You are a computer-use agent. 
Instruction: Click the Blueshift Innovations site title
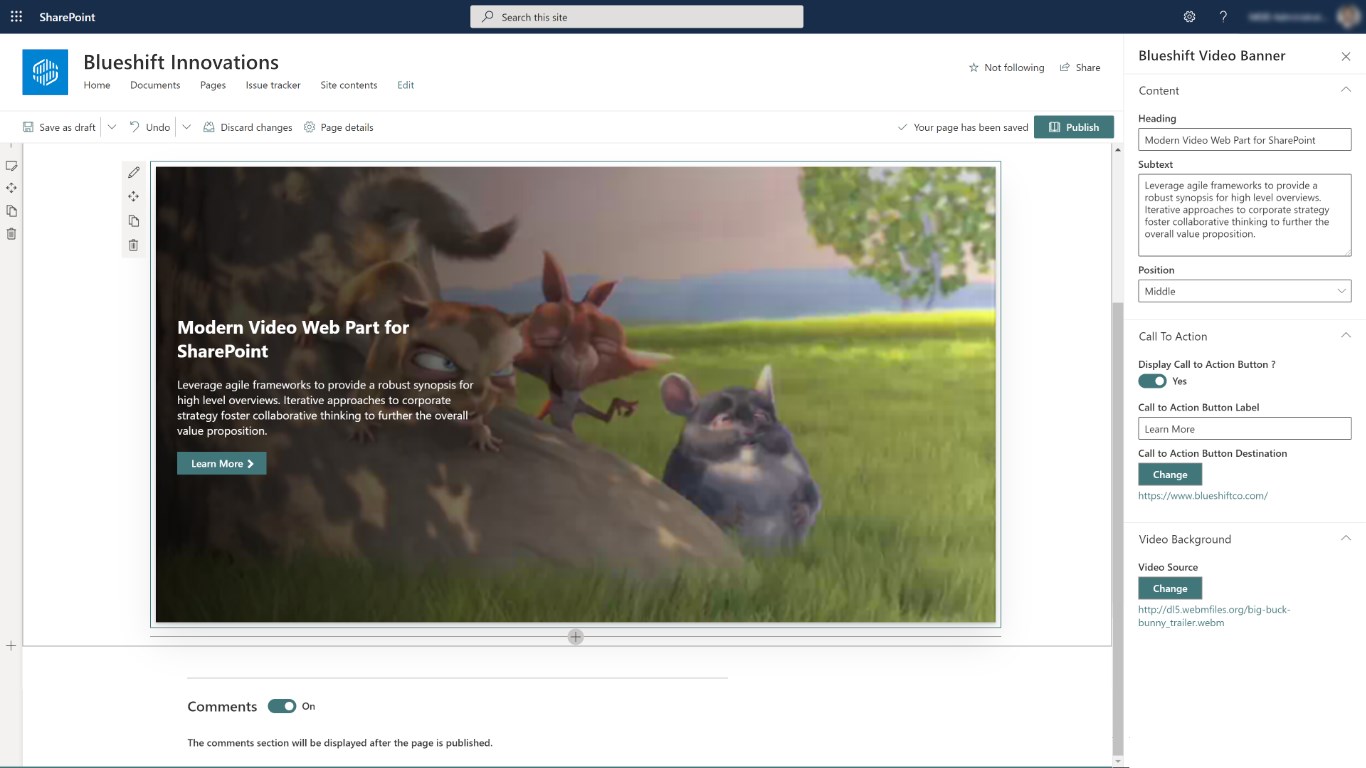[181, 62]
